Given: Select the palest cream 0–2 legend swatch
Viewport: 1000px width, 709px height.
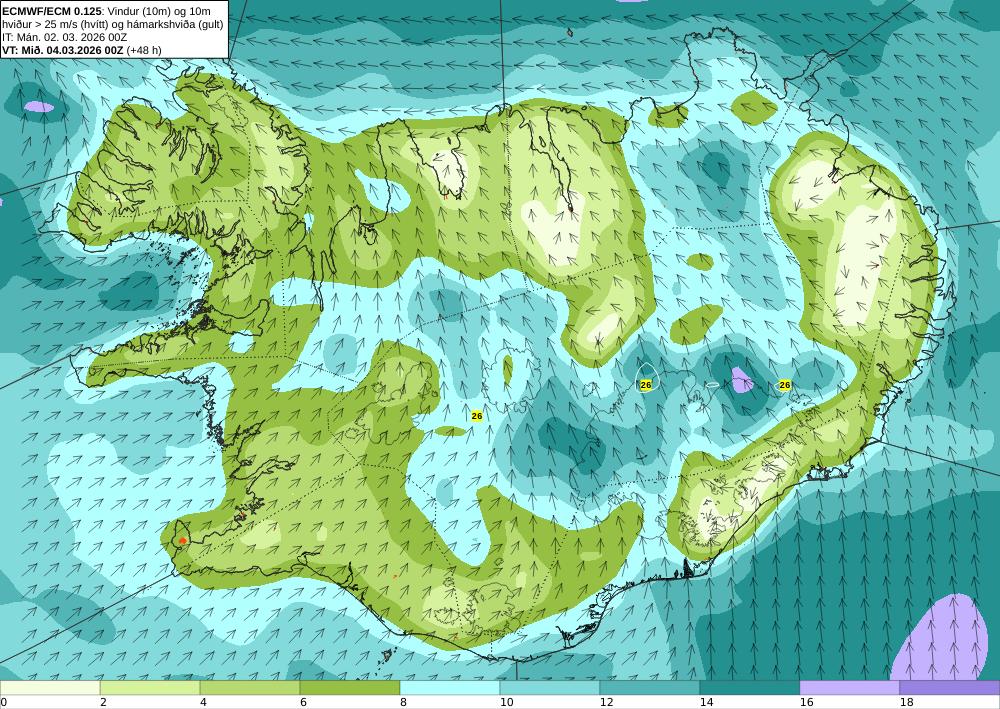Looking at the screenshot, I should 50,688.
